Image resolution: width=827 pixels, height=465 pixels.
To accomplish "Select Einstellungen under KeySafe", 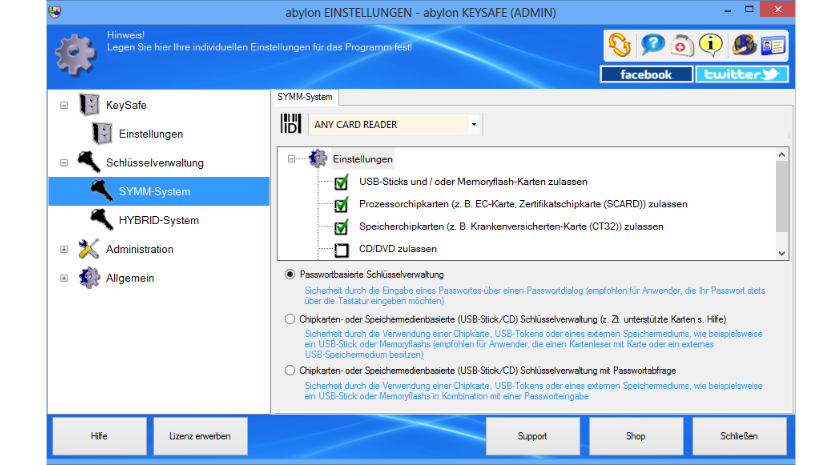I will pyautogui.click(x=150, y=134).
